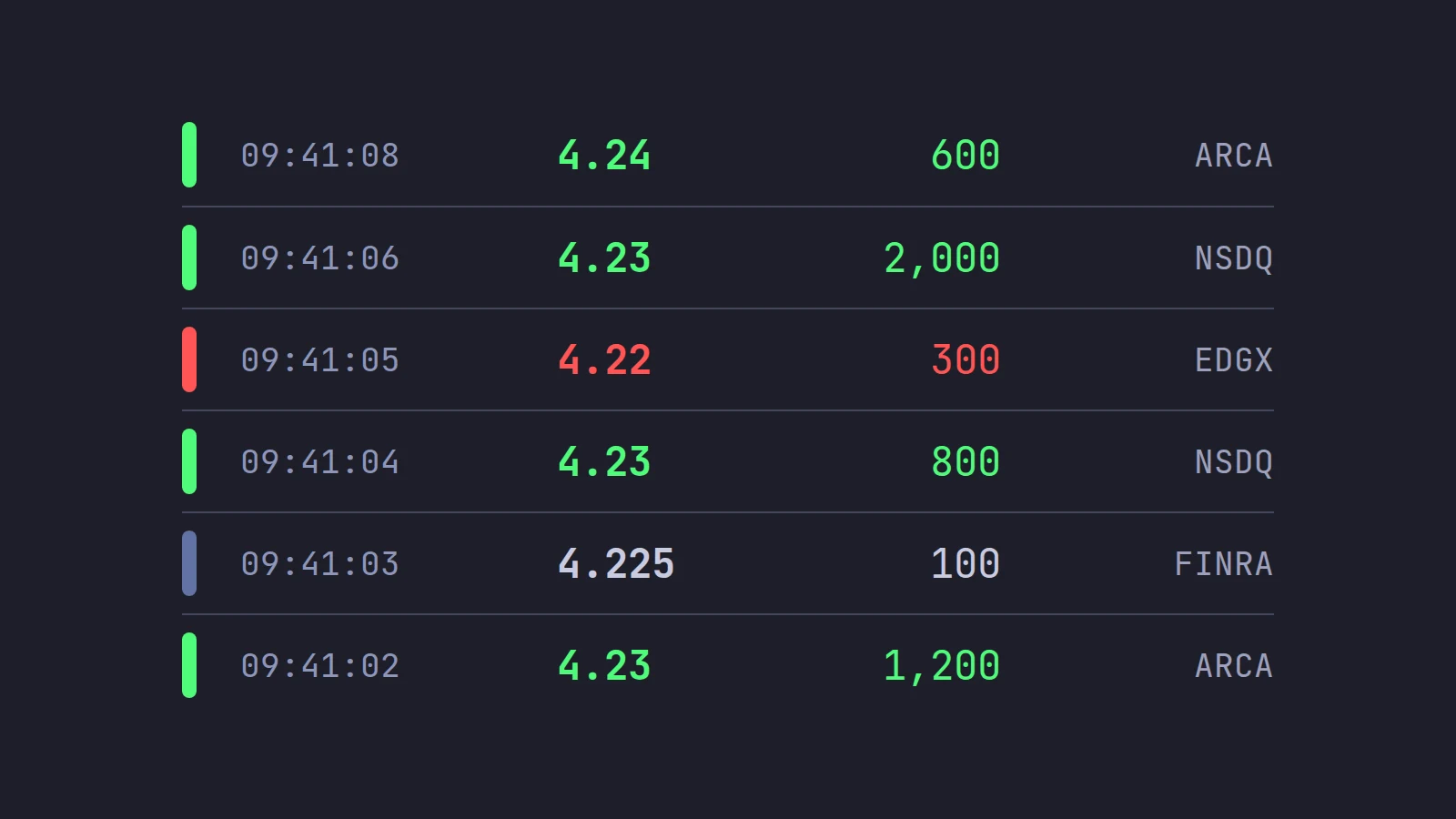Select the 300 share size

pos(966,360)
